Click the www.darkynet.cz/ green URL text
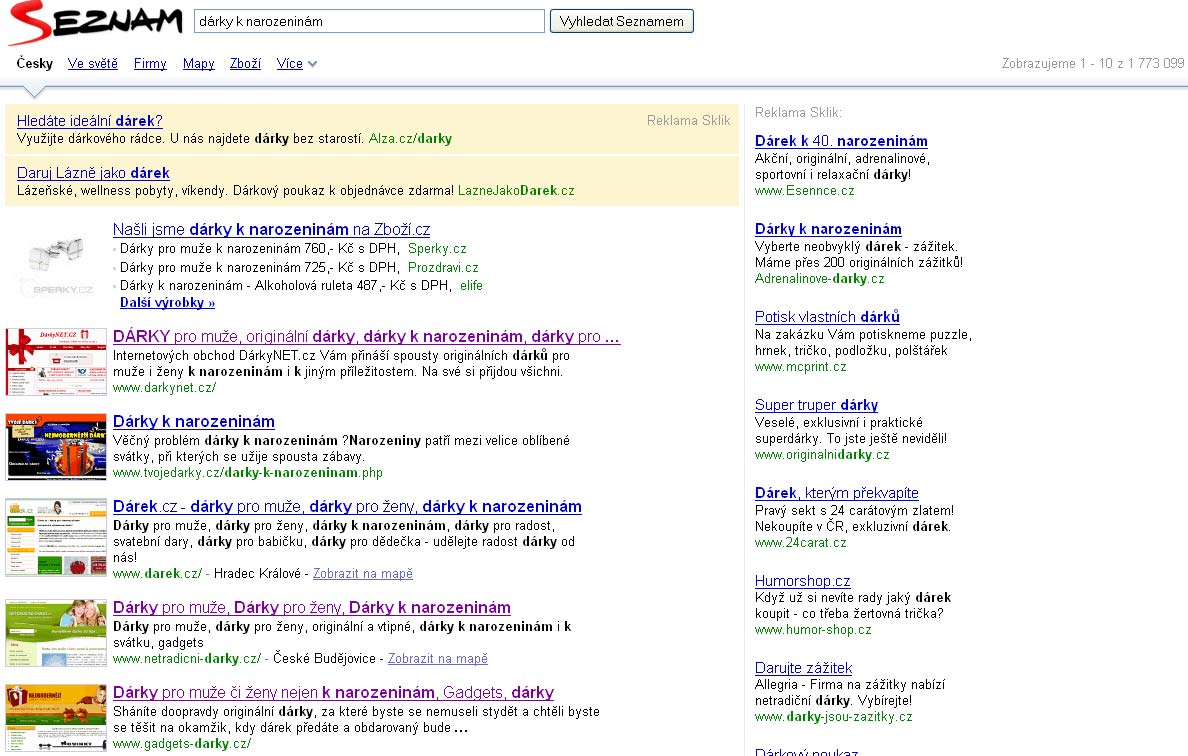The height and width of the screenshot is (756, 1188). point(164,388)
